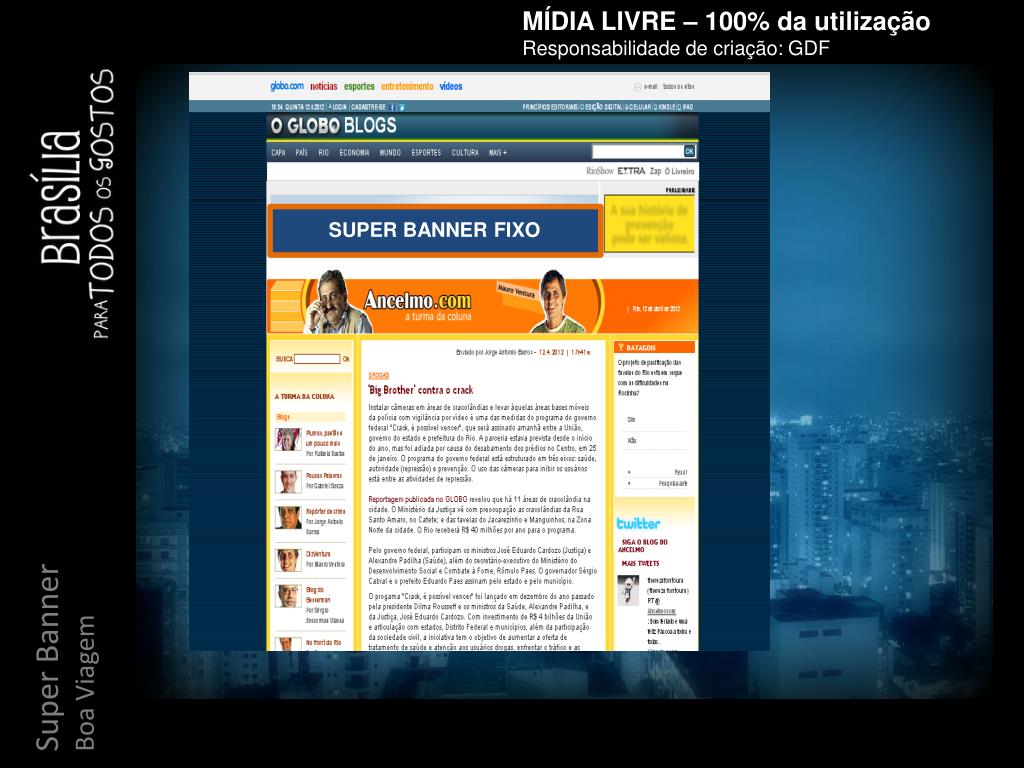This screenshot has height=768, width=1024.
Task: Open the IPAD link
Action: 687,106
